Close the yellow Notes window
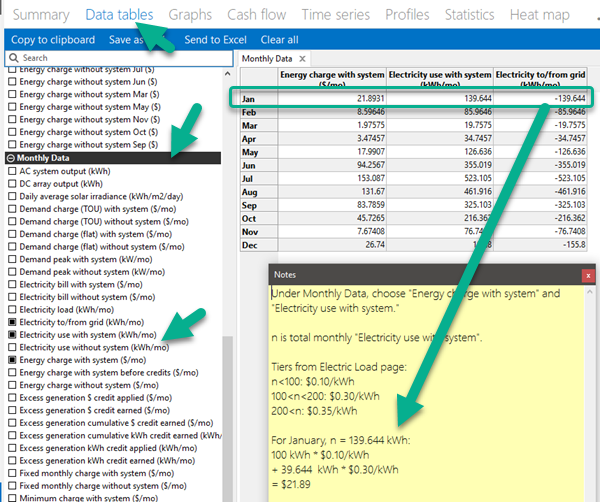Viewport: 600px width, 502px height. click(x=589, y=274)
